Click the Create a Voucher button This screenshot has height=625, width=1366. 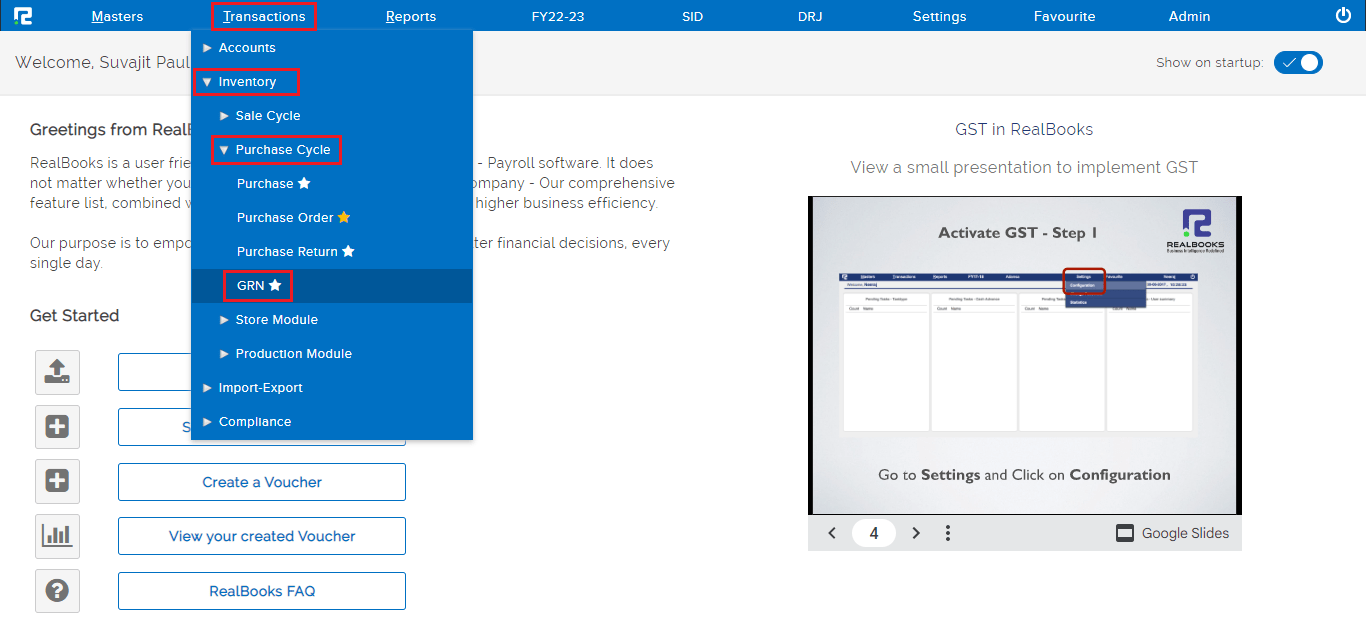click(x=262, y=482)
